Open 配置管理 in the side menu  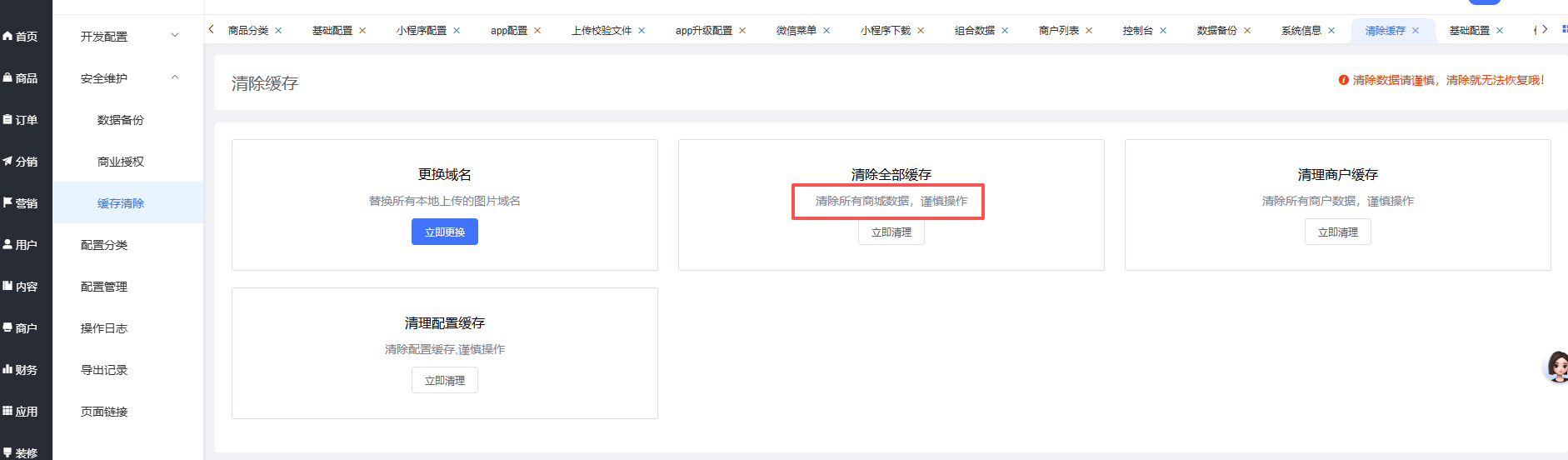104,287
